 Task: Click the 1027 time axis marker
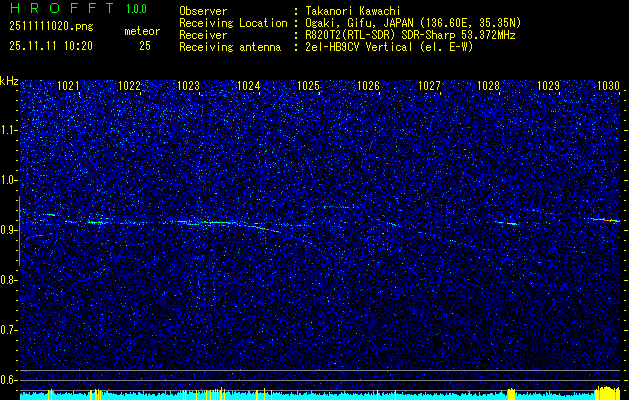(x=429, y=85)
